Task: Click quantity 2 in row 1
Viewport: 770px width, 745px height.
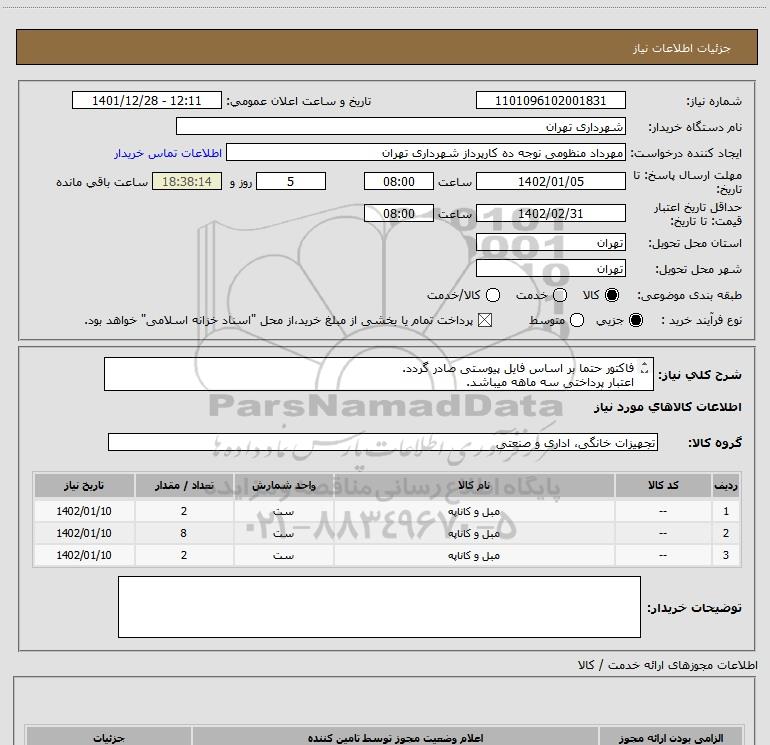Action: point(184,511)
